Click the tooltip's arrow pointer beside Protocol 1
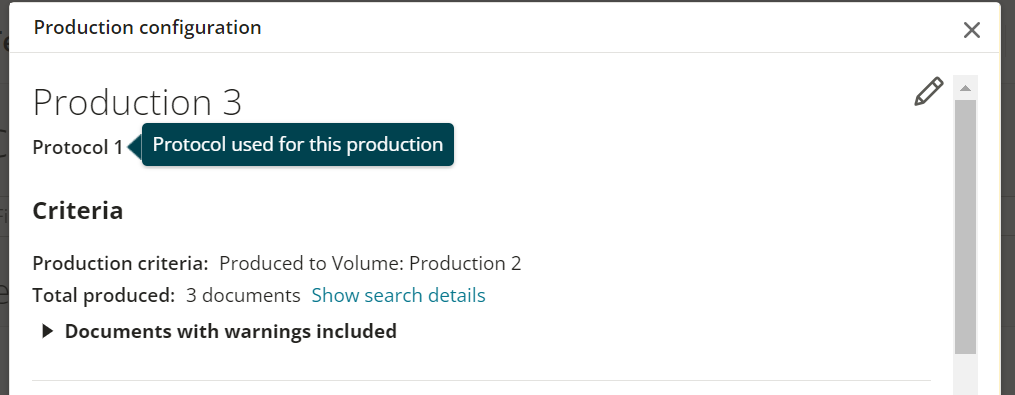 click(x=135, y=148)
